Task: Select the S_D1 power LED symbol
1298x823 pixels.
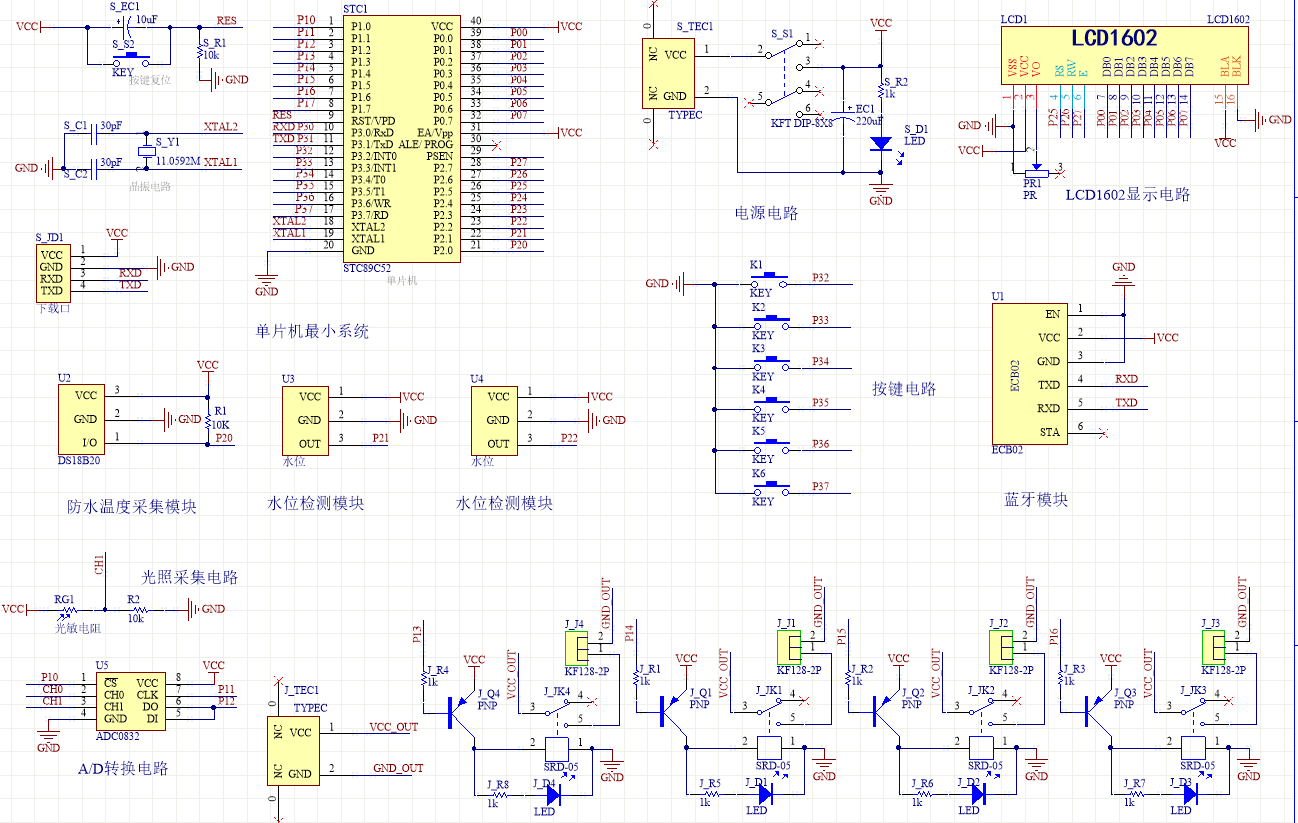Action: click(x=880, y=144)
